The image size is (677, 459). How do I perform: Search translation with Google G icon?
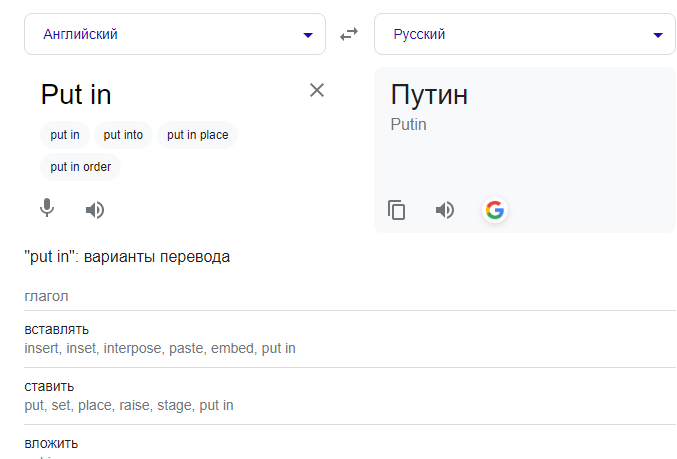pyautogui.click(x=495, y=210)
